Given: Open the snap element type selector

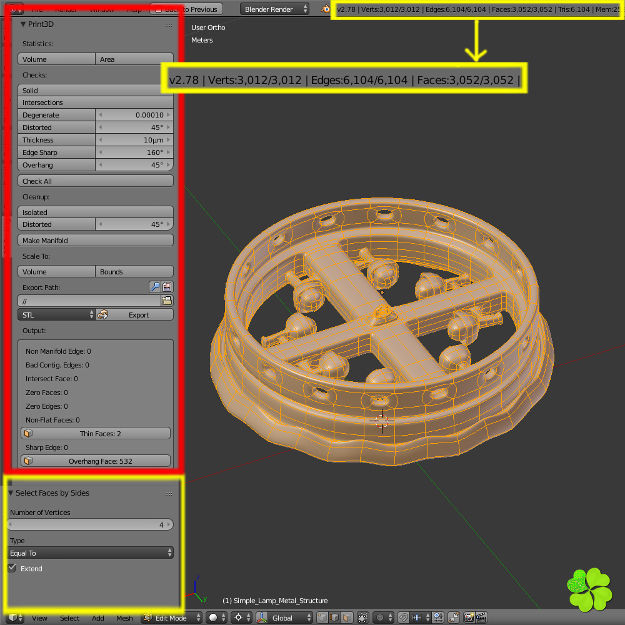Looking at the screenshot, I should point(421,617).
